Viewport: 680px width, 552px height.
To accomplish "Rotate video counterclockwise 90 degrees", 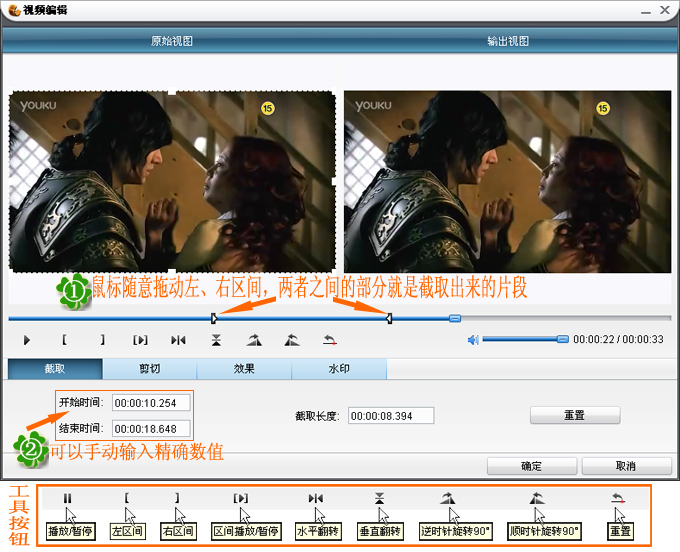I will [x=254, y=340].
